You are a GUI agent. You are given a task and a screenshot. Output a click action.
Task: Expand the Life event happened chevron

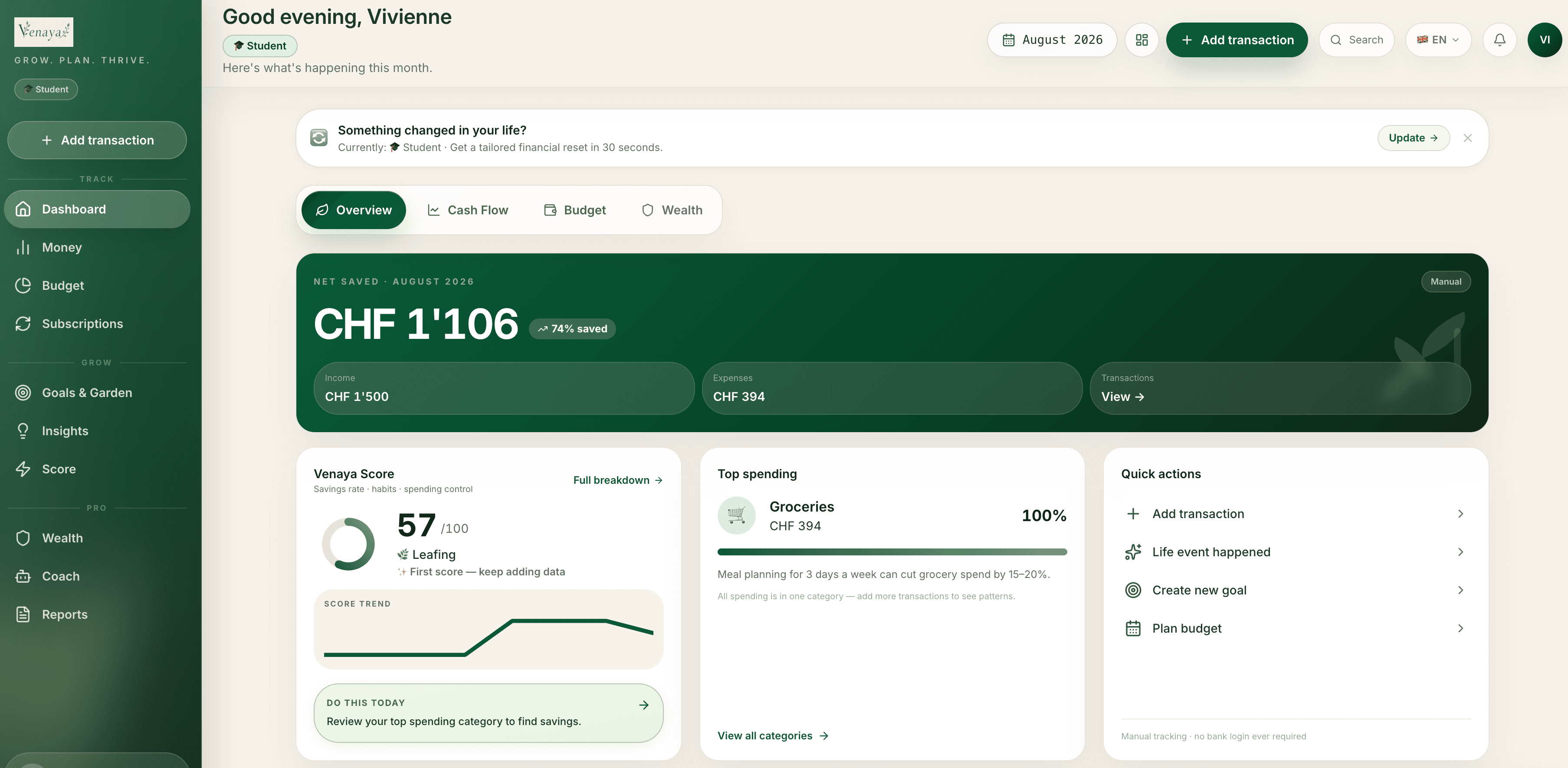1460,552
